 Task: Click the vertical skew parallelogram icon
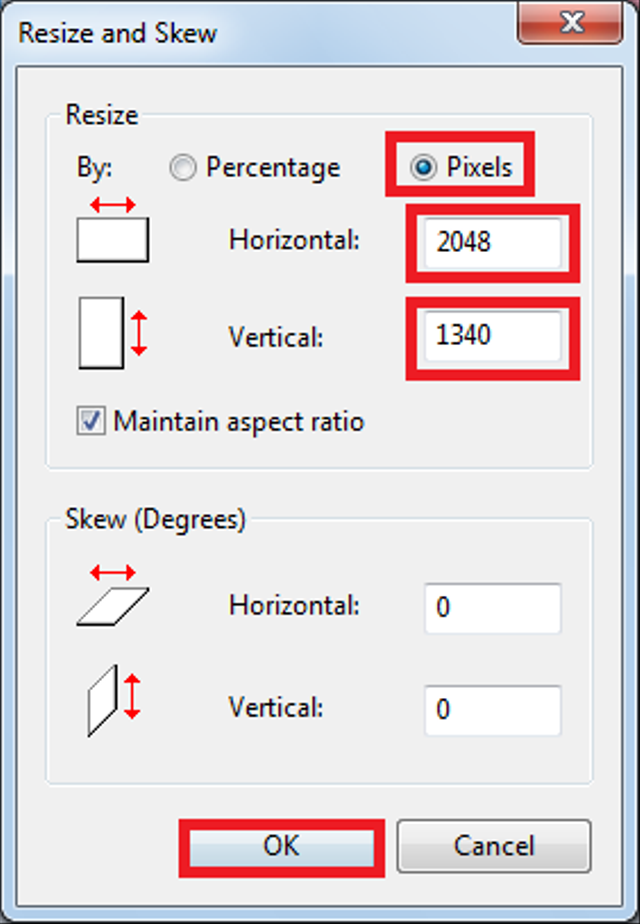pyautogui.click(x=113, y=698)
